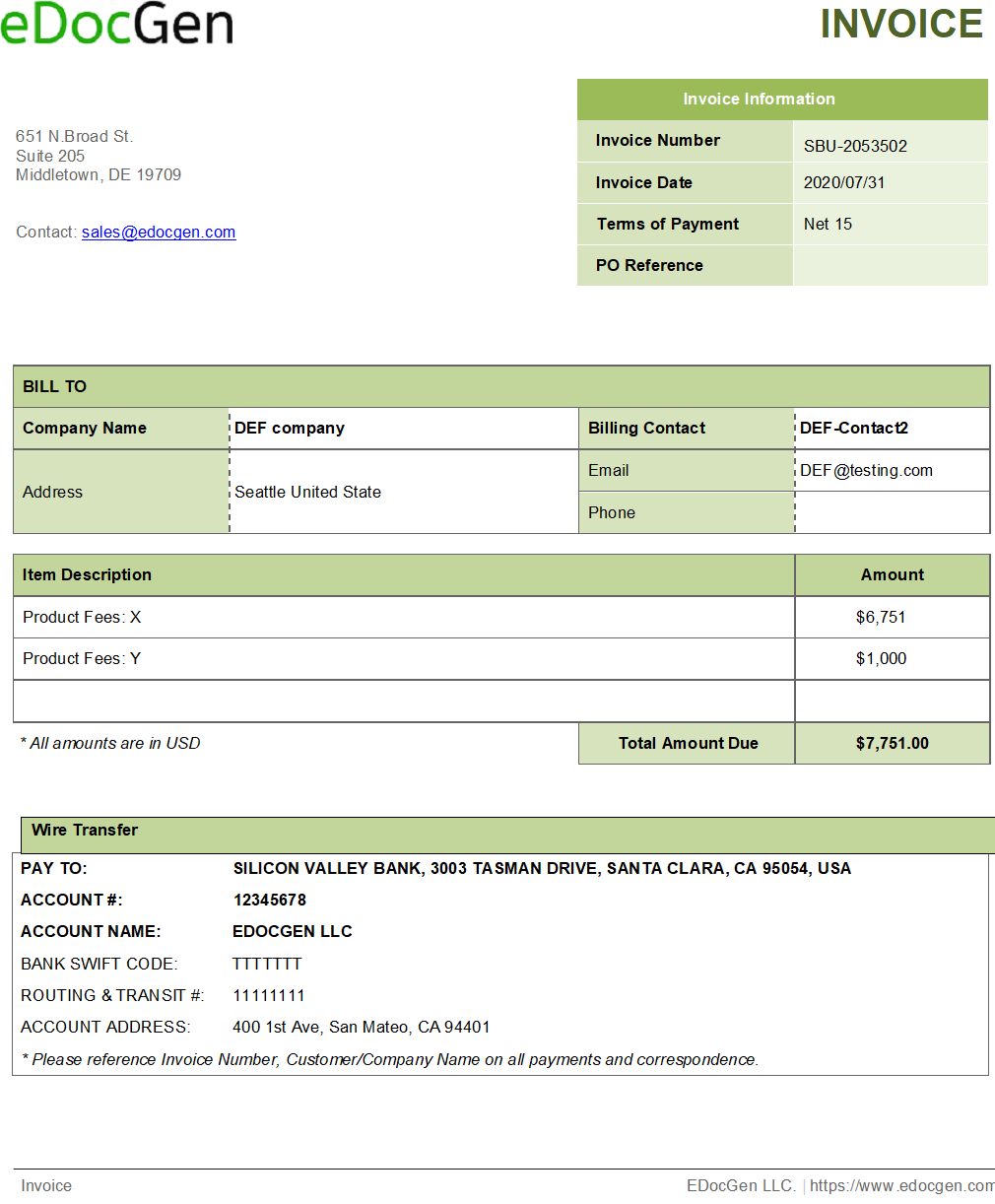Select the Total Amount Due value $7,751.00
This screenshot has height=1204, width=995.
tap(892, 743)
